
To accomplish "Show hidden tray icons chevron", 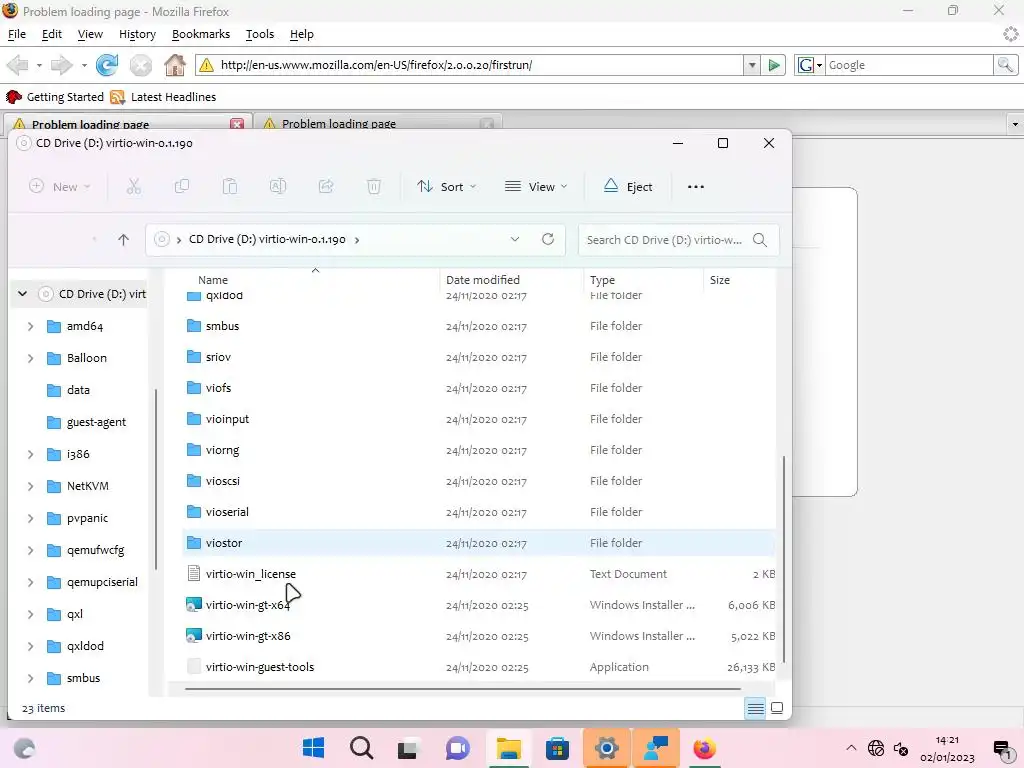I will tap(851, 748).
